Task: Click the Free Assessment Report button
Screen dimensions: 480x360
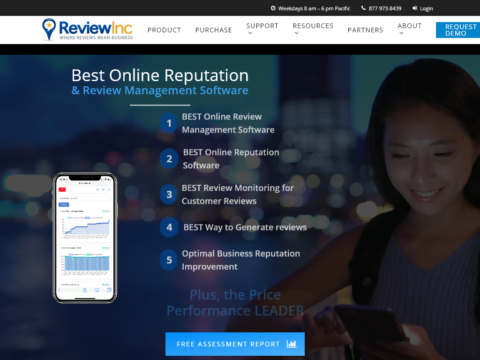Action: 235,344
